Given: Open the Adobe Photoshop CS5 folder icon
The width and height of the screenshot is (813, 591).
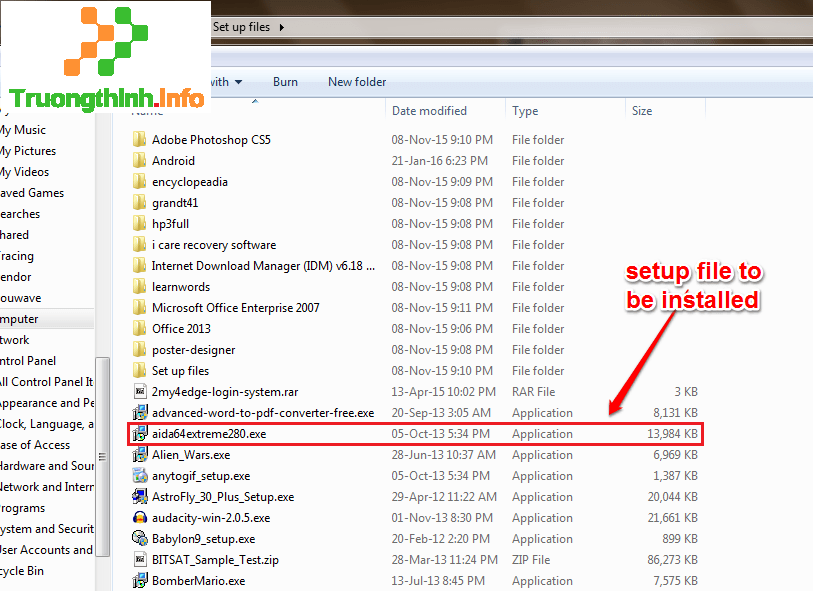Looking at the screenshot, I should (x=139, y=139).
